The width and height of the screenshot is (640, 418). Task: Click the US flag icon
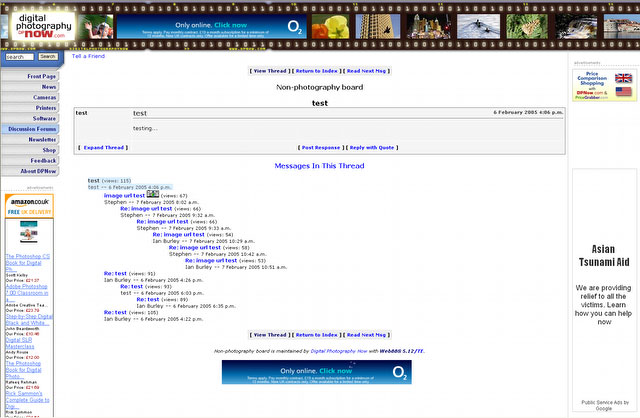(x=624, y=92)
